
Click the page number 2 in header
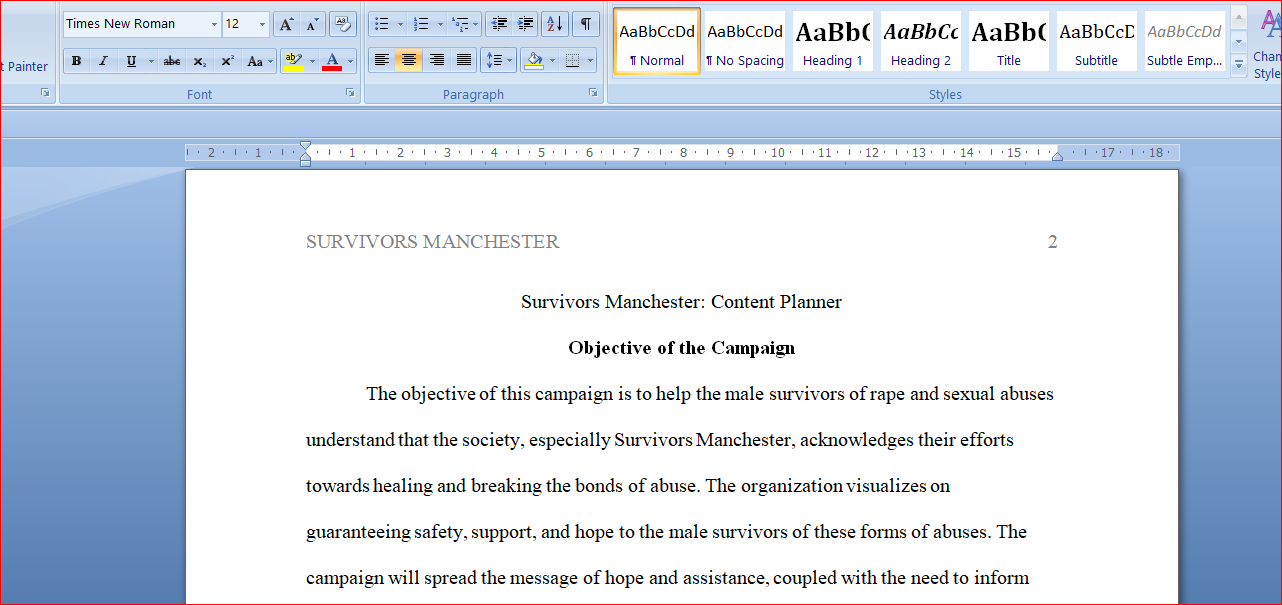(1052, 242)
